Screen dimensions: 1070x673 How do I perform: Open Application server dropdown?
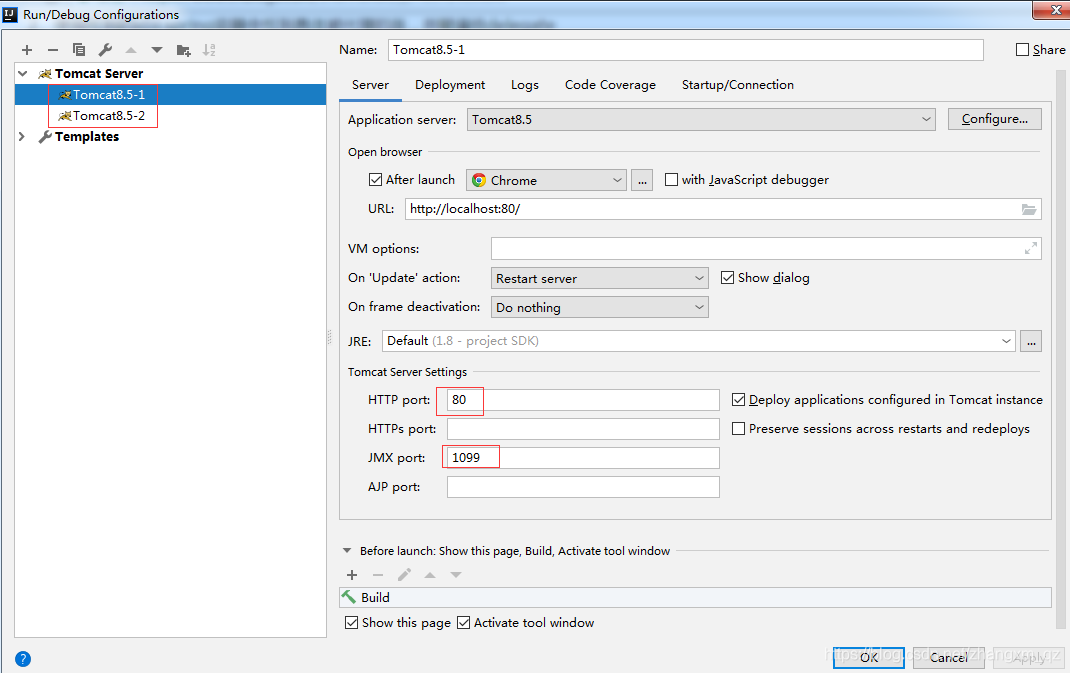tap(702, 119)
